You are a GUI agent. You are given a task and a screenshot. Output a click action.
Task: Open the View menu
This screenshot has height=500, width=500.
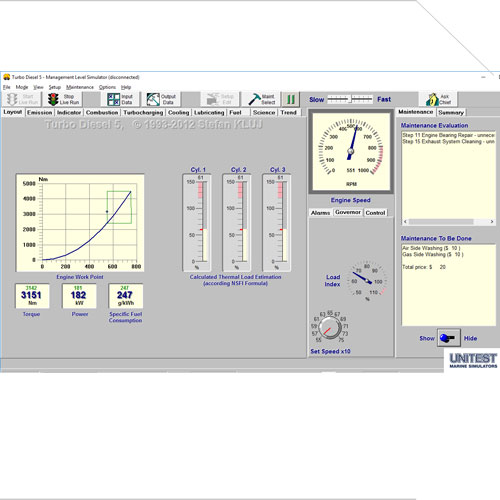39,87
